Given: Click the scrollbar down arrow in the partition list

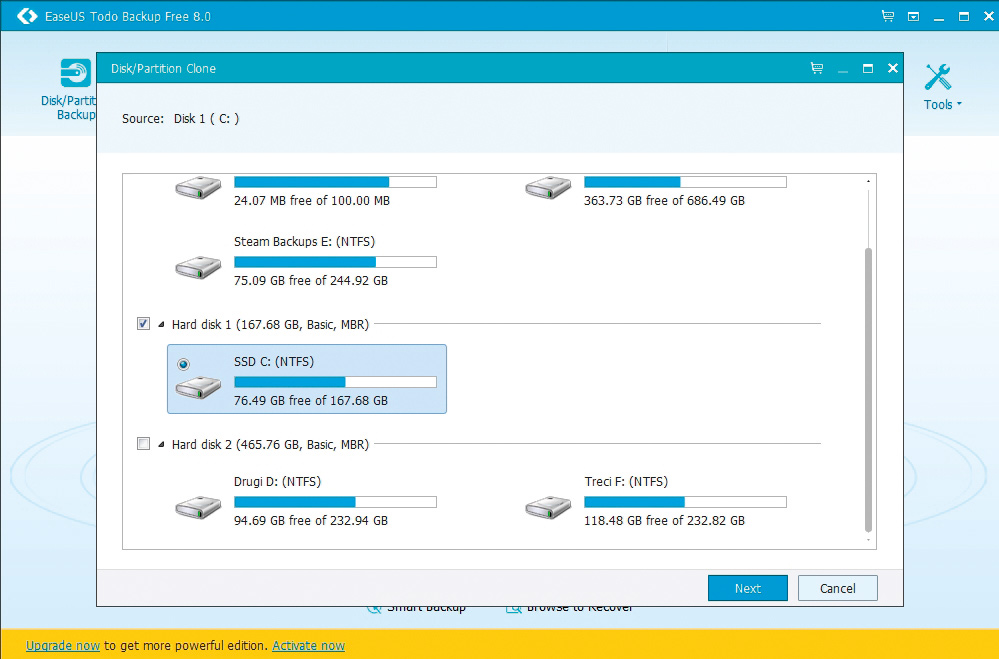Looking at the screenshot, I should click(x=868, y=540).
